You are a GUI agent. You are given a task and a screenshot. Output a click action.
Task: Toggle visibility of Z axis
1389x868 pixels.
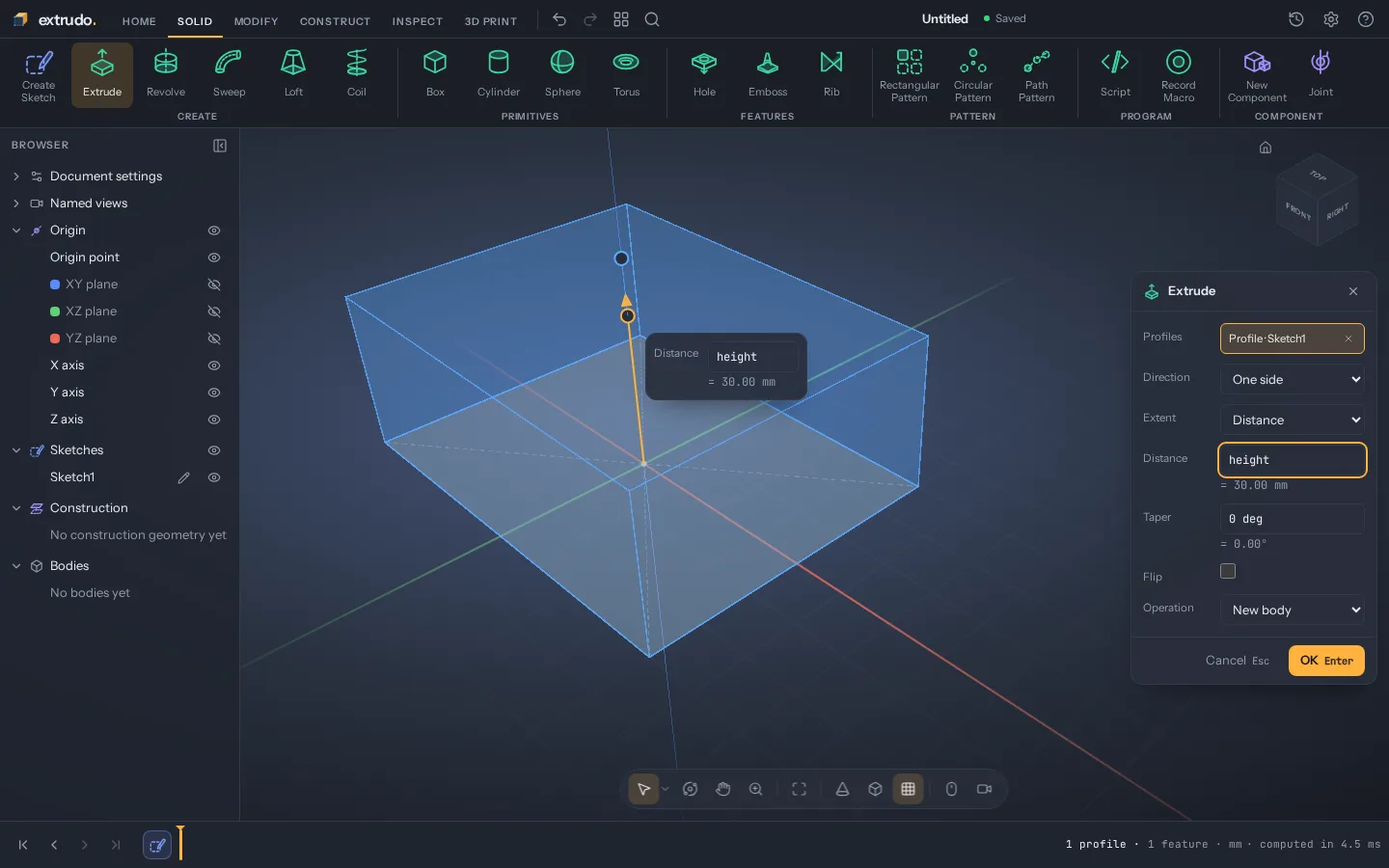tap(214, 420)
